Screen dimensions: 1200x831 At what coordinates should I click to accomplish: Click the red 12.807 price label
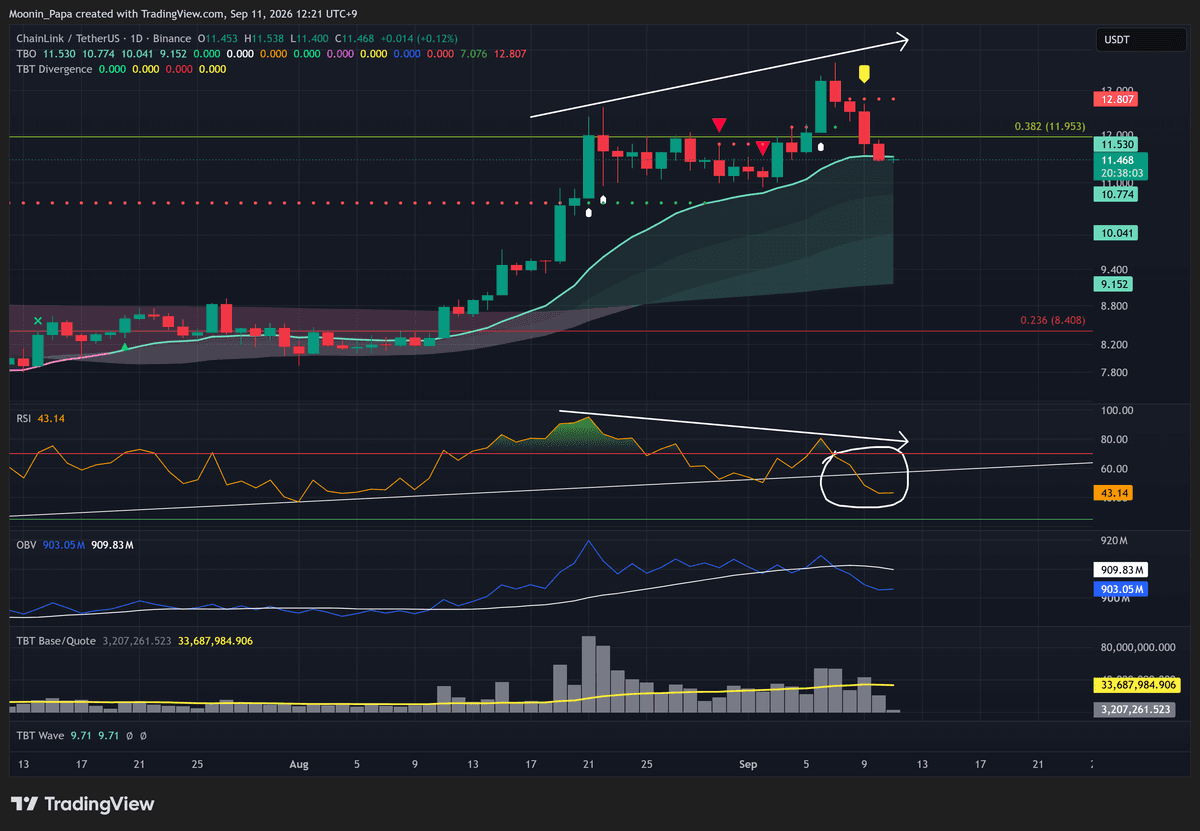pos(1117,99)
